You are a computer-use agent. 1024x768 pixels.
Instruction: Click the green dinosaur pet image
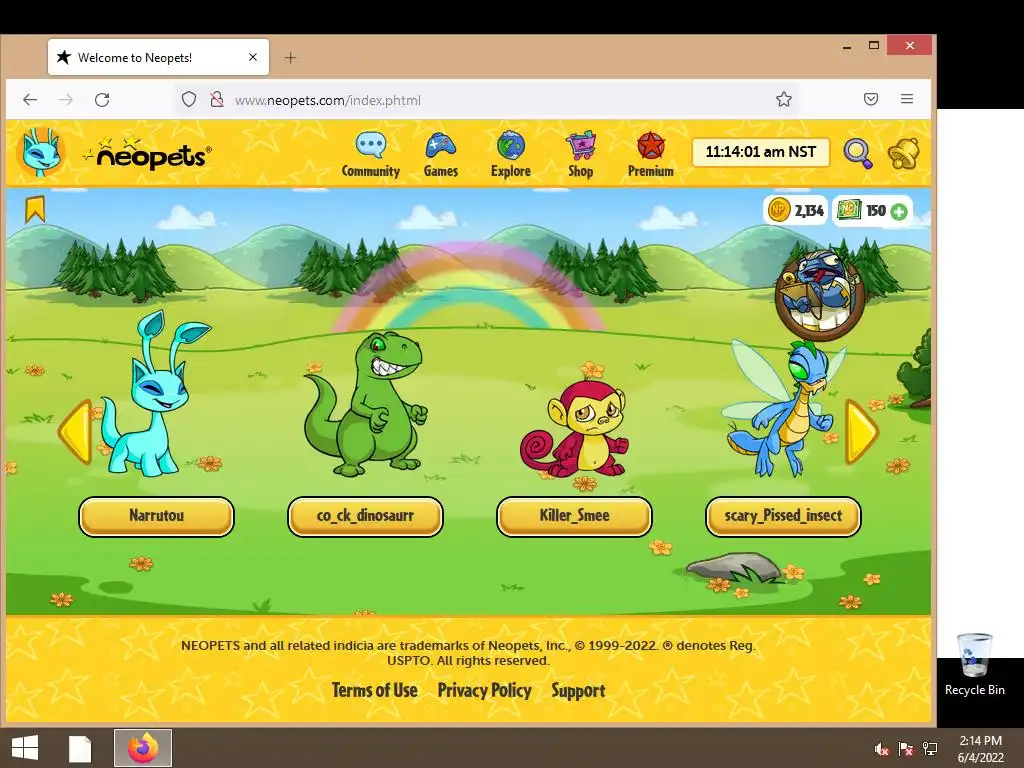364,404
